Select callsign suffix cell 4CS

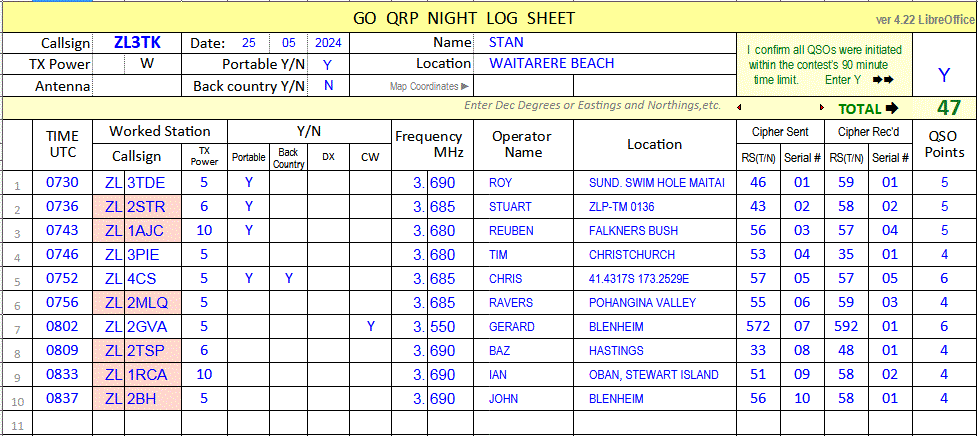(153, 278)
